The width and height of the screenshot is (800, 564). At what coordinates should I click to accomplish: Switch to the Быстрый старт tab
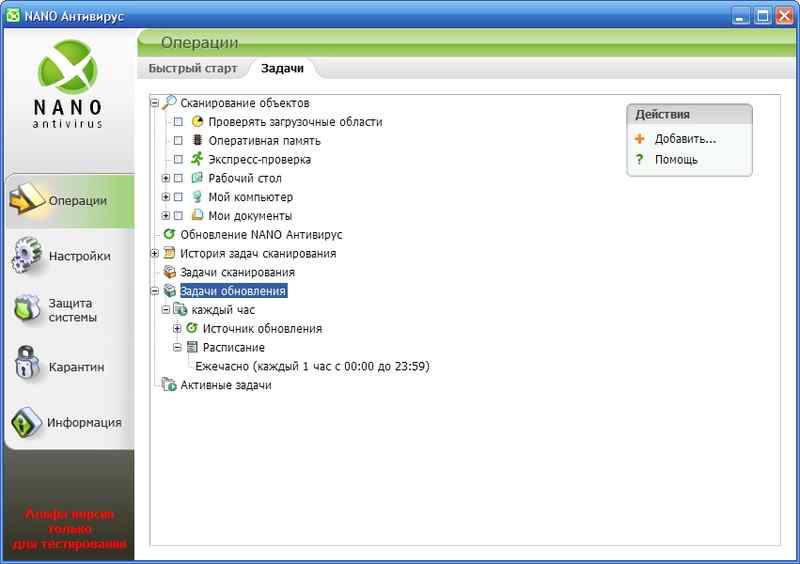coord(193,68)
